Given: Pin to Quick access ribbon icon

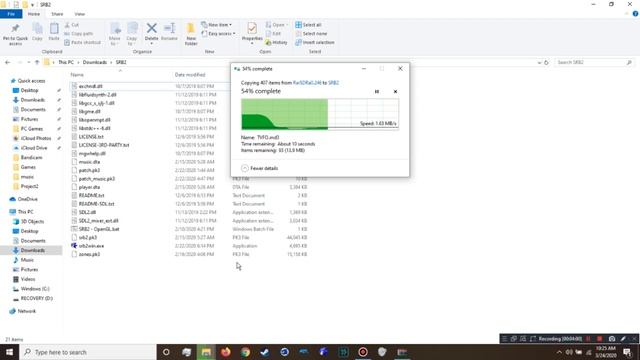Looking at the screenshot, I should point(16,34).
